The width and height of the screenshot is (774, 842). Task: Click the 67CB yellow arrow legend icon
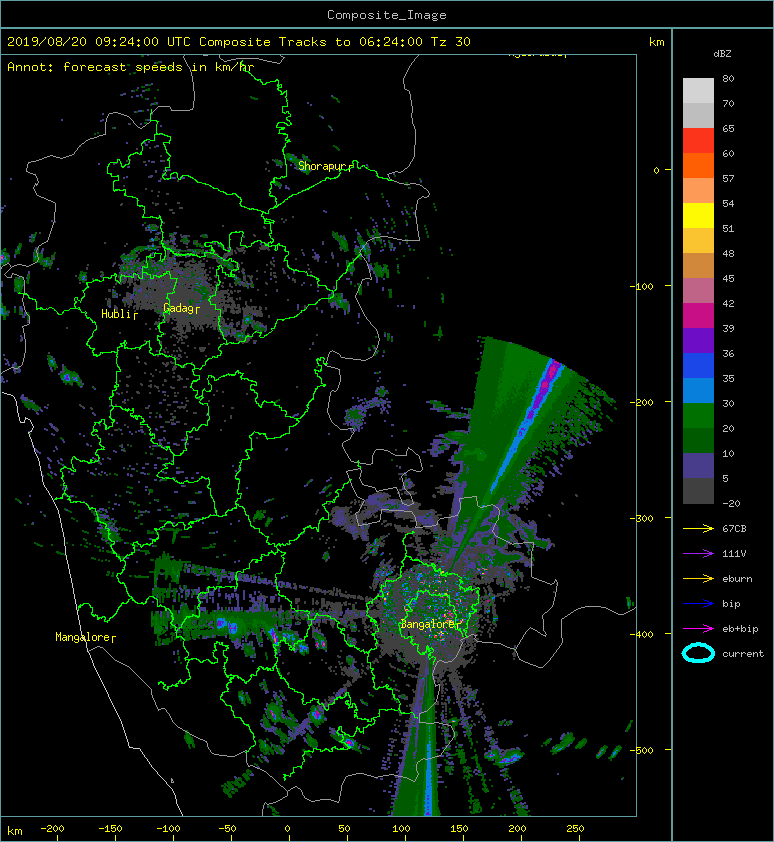tap(698, 528)
